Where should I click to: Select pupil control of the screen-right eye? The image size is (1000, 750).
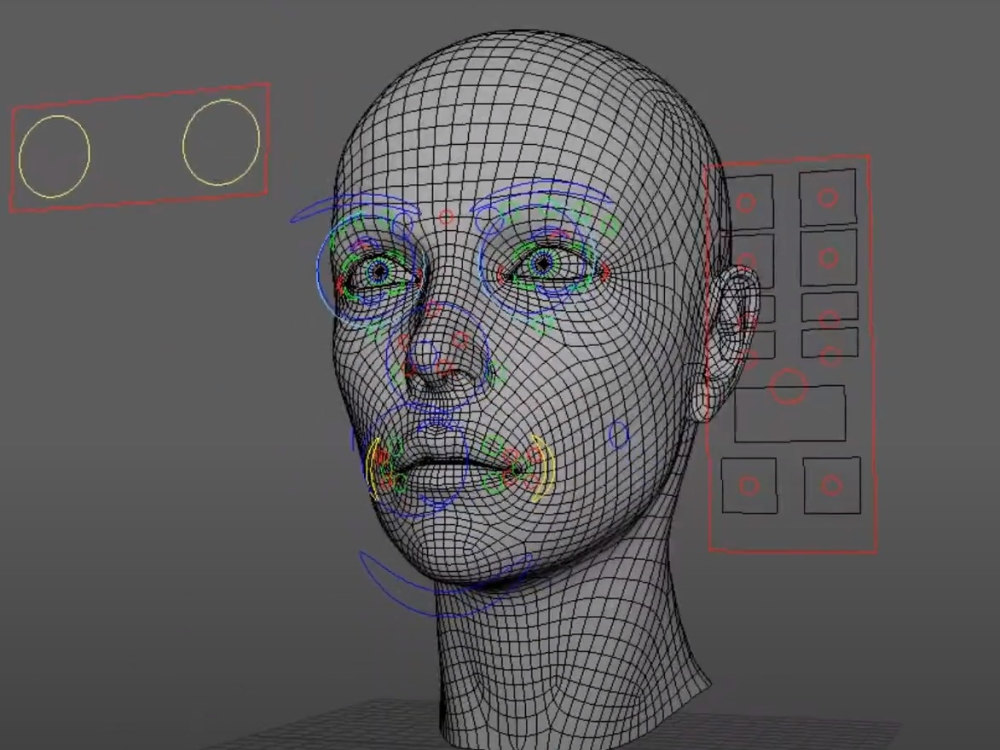point(543,263)
